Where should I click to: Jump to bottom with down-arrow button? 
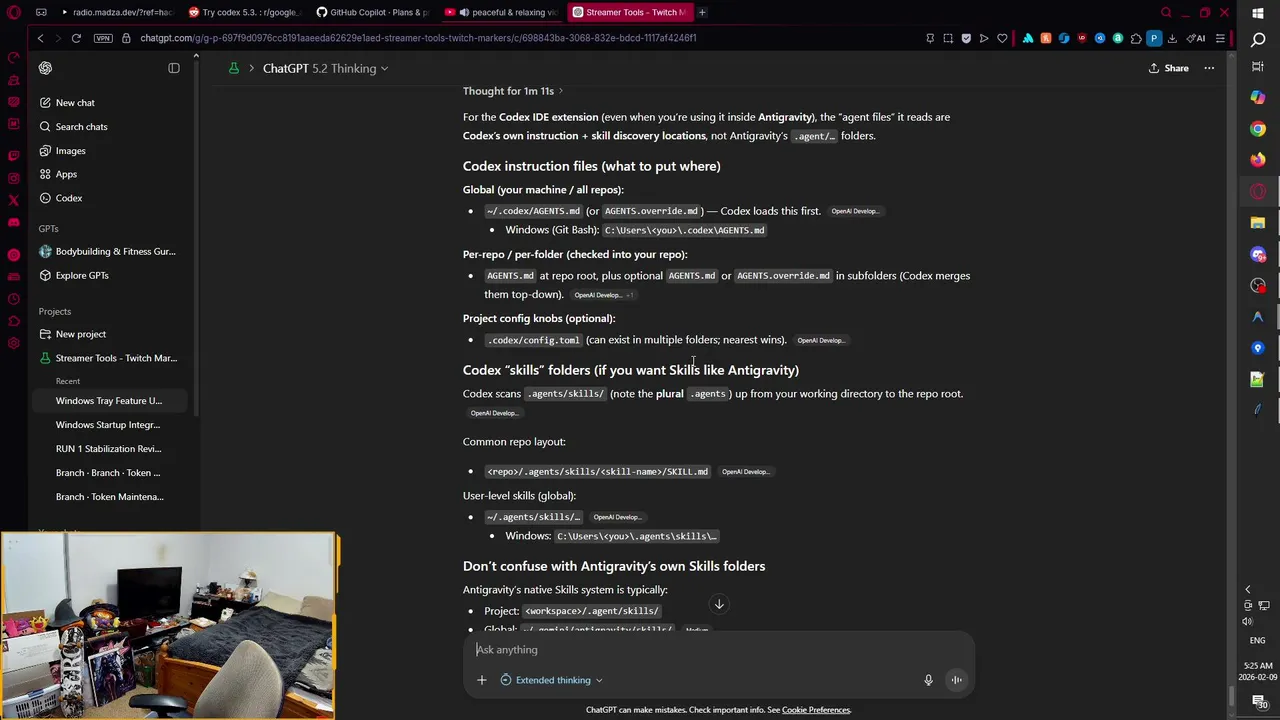tap(719, 604)
